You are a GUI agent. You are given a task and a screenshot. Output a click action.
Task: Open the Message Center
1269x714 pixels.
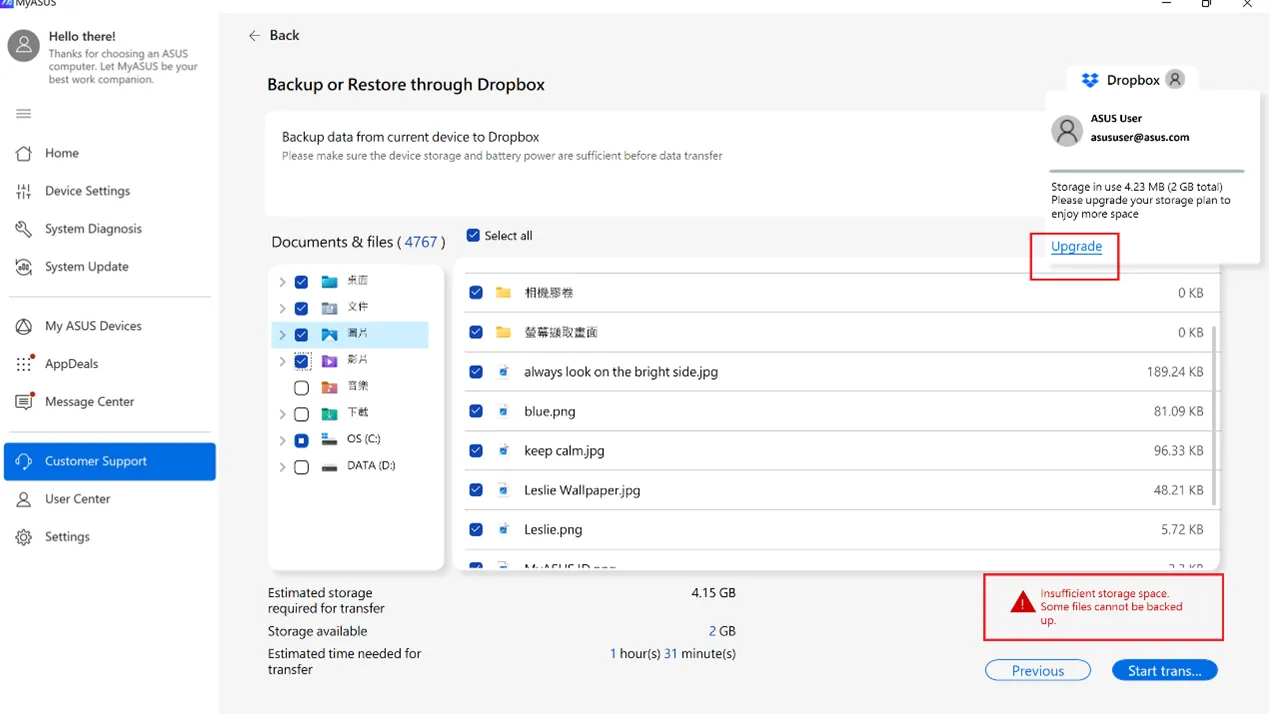click(x=90, y=401)
